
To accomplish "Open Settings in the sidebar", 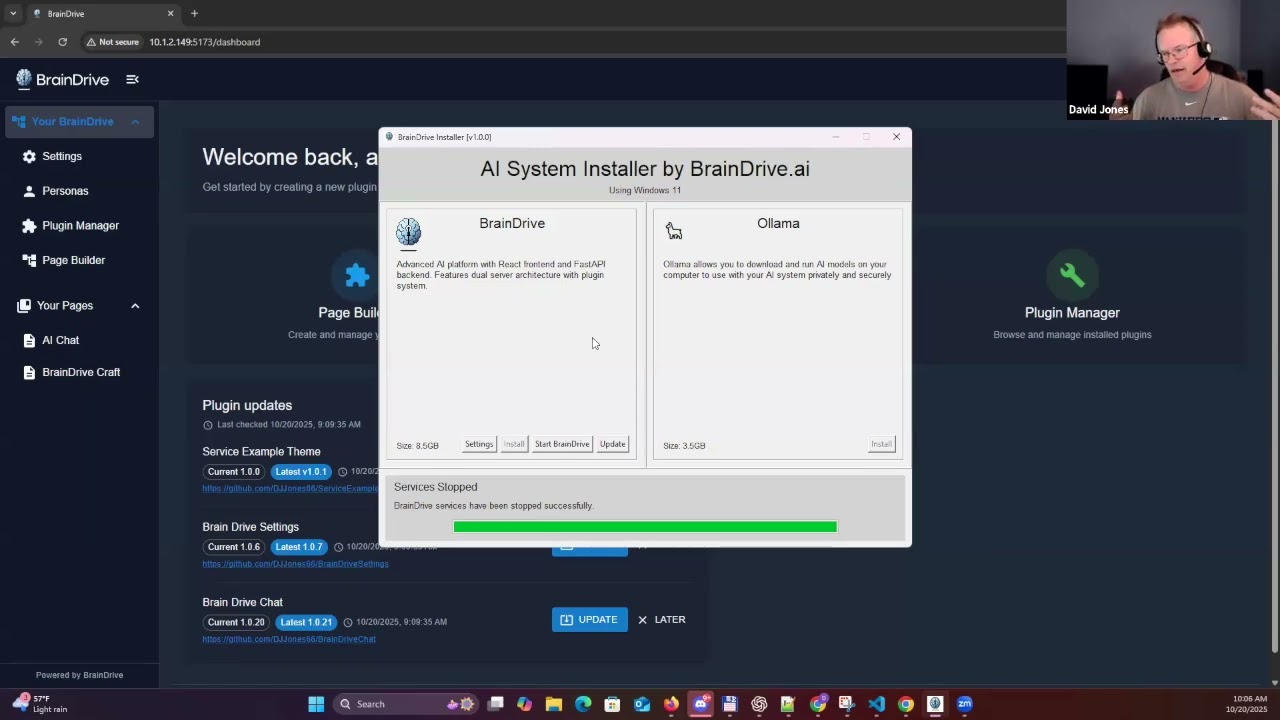I will pyautogui.click(x=62, y=157).
